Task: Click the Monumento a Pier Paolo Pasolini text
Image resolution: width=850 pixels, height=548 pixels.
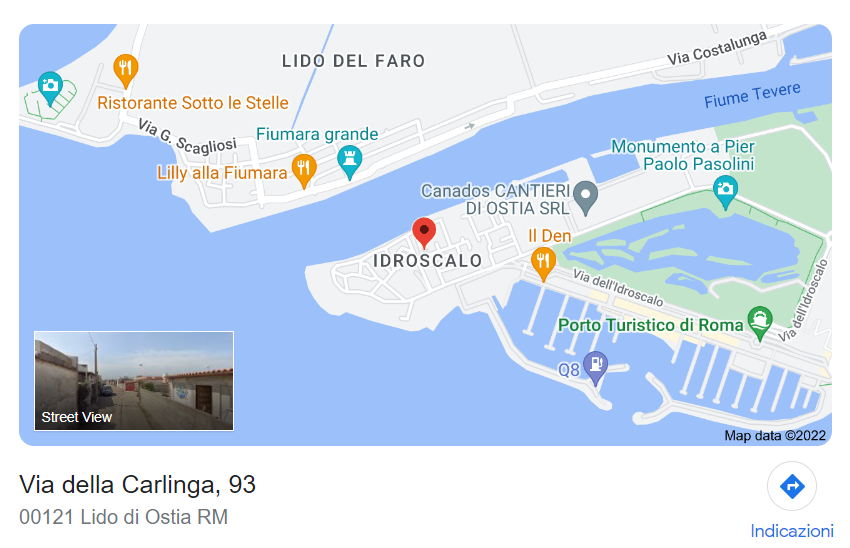Action: tap(683, 155)
